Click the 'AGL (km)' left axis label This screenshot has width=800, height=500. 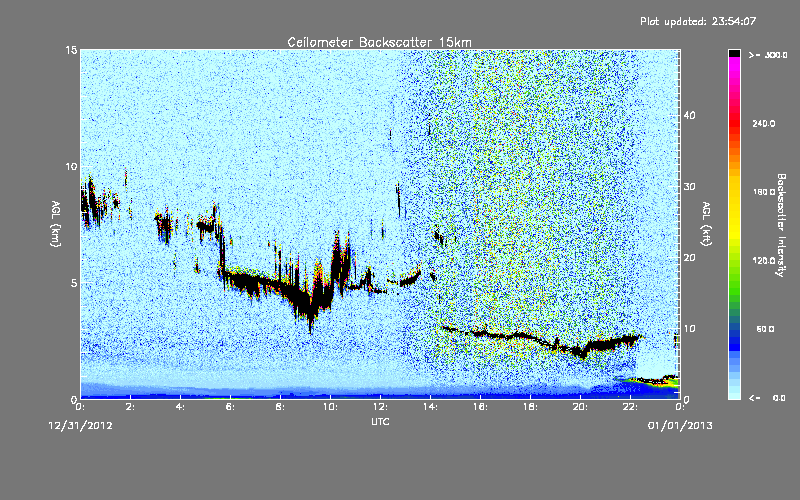tap(56, 224)
